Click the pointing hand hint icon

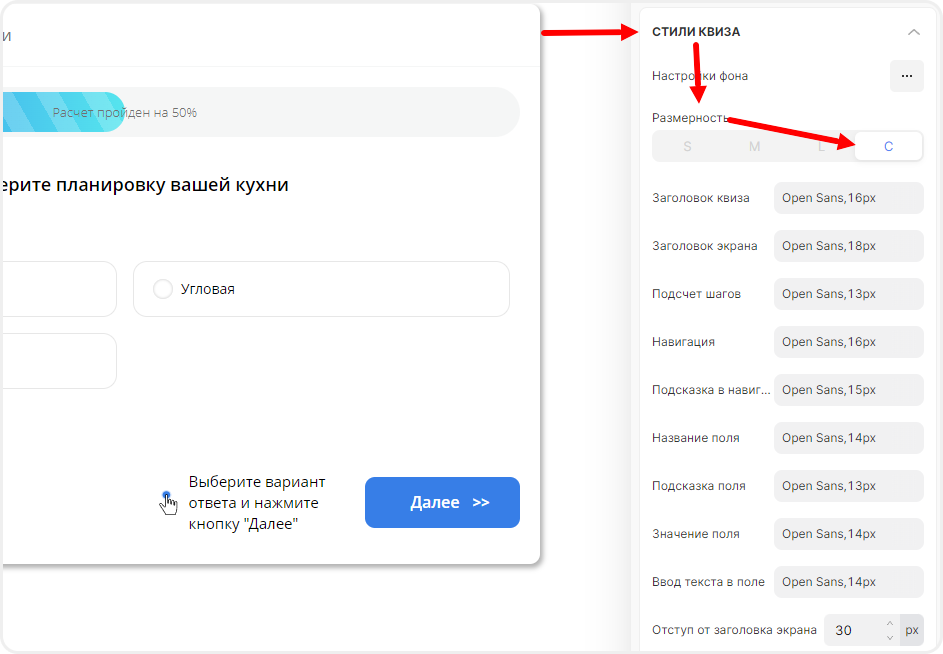(x=168, y=502)
